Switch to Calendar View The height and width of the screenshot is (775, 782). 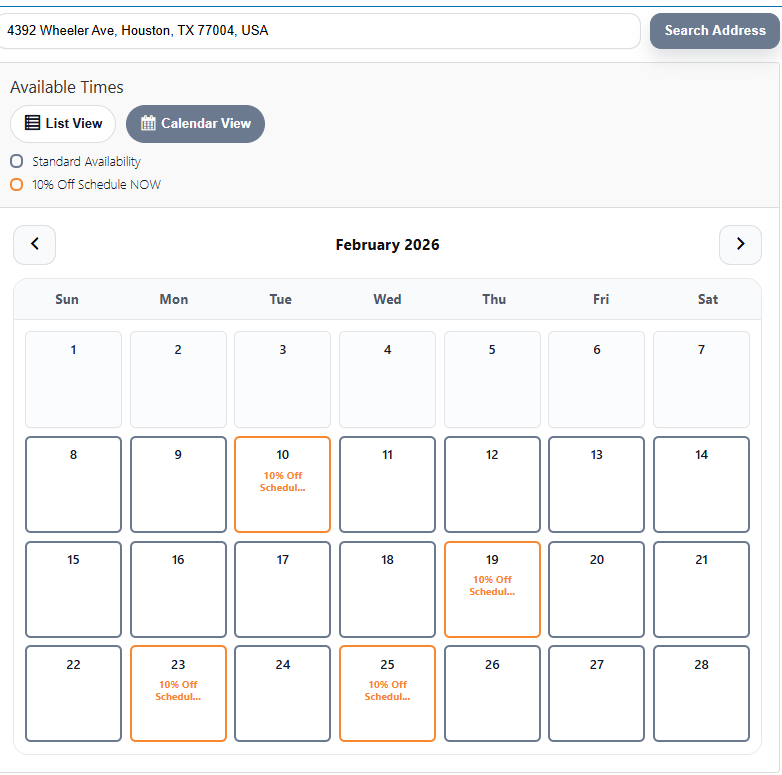[195, 124]
